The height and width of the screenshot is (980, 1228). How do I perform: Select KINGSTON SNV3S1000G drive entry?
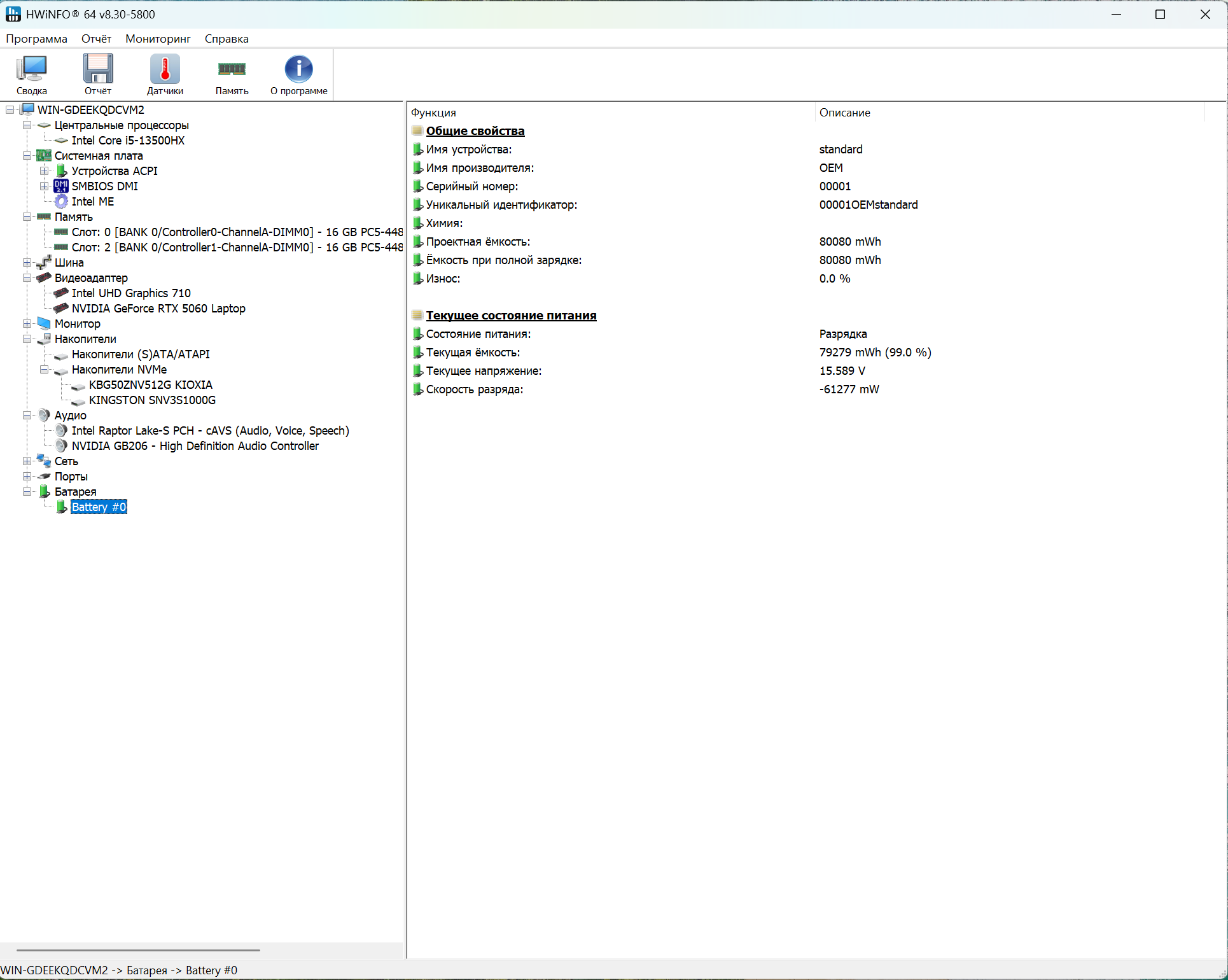(x=152, y=400)
